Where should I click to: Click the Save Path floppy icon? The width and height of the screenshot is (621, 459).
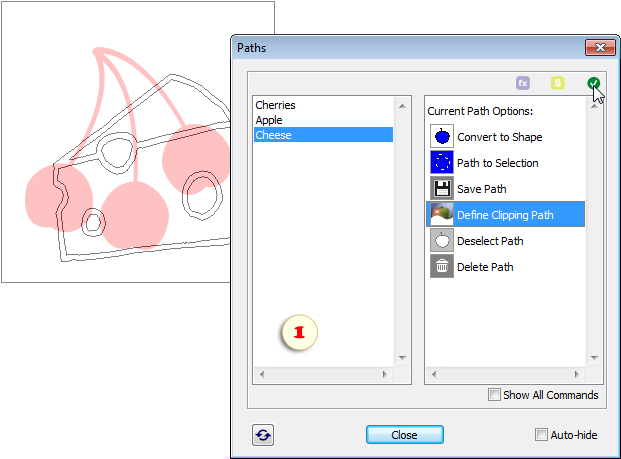click(442, 189)
